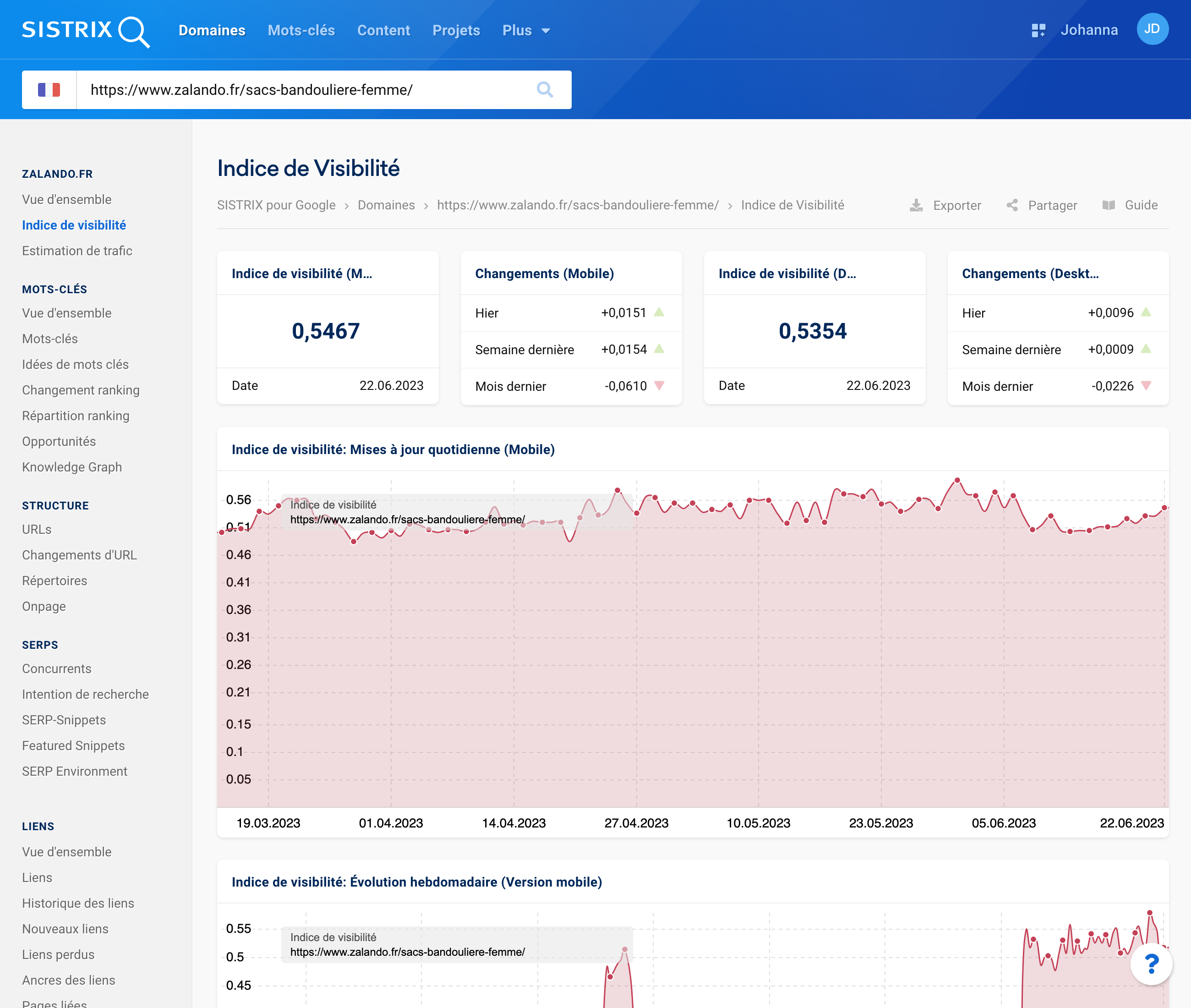Switch to the Mots-clés top tab
This screenshot has height=1008, width=1191.
point(301,30)
